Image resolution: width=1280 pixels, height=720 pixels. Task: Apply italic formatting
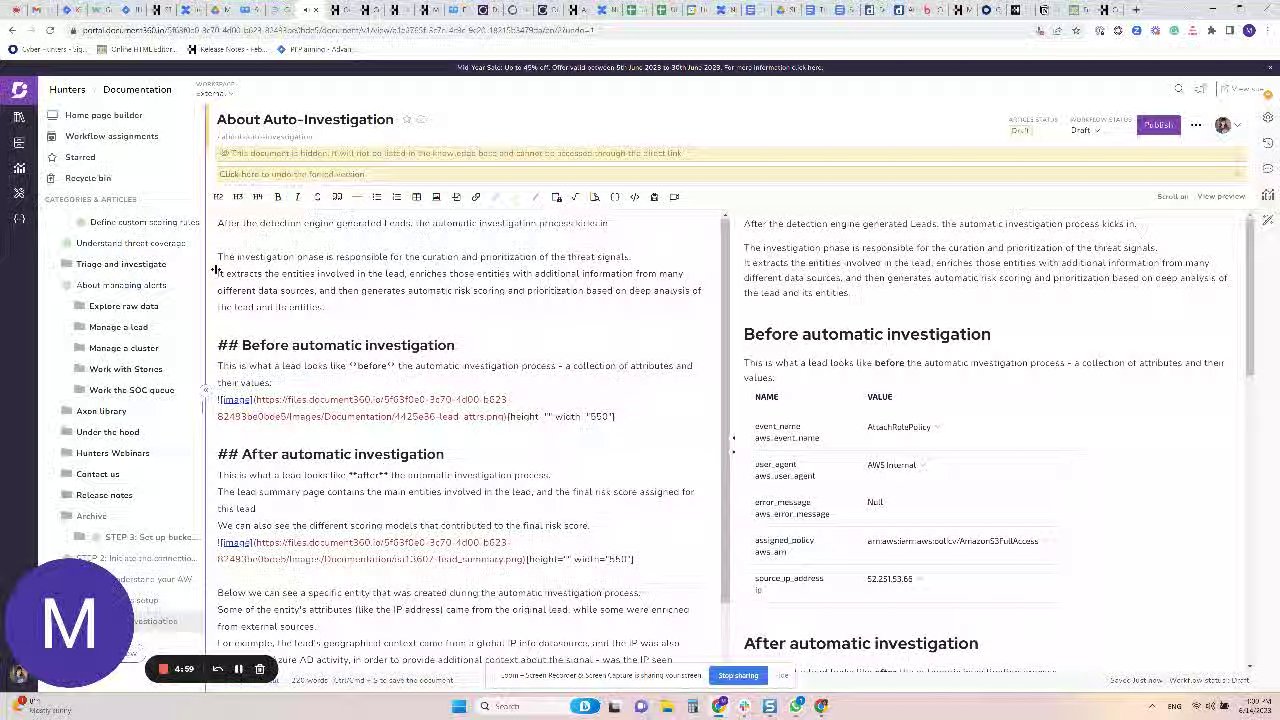(x=297, y=197)
